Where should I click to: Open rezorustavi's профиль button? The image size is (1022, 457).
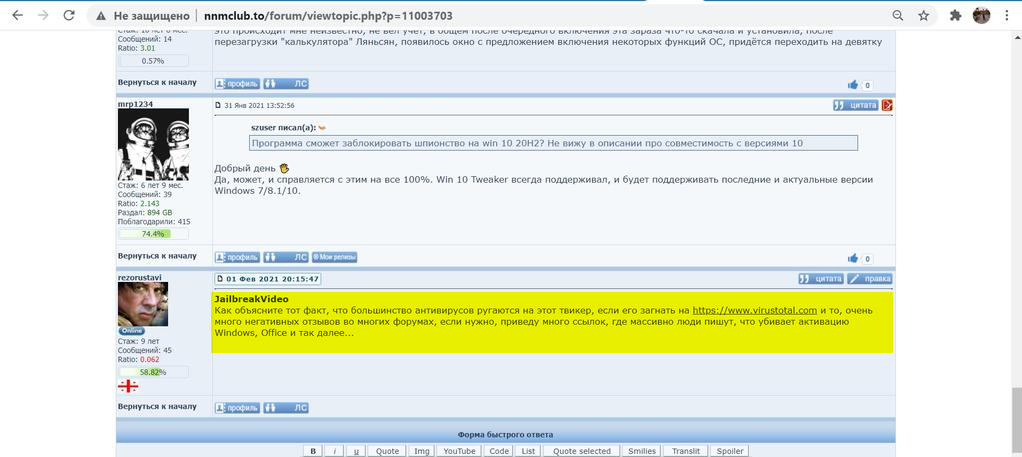pyautogui.click(x=237, y=408)
